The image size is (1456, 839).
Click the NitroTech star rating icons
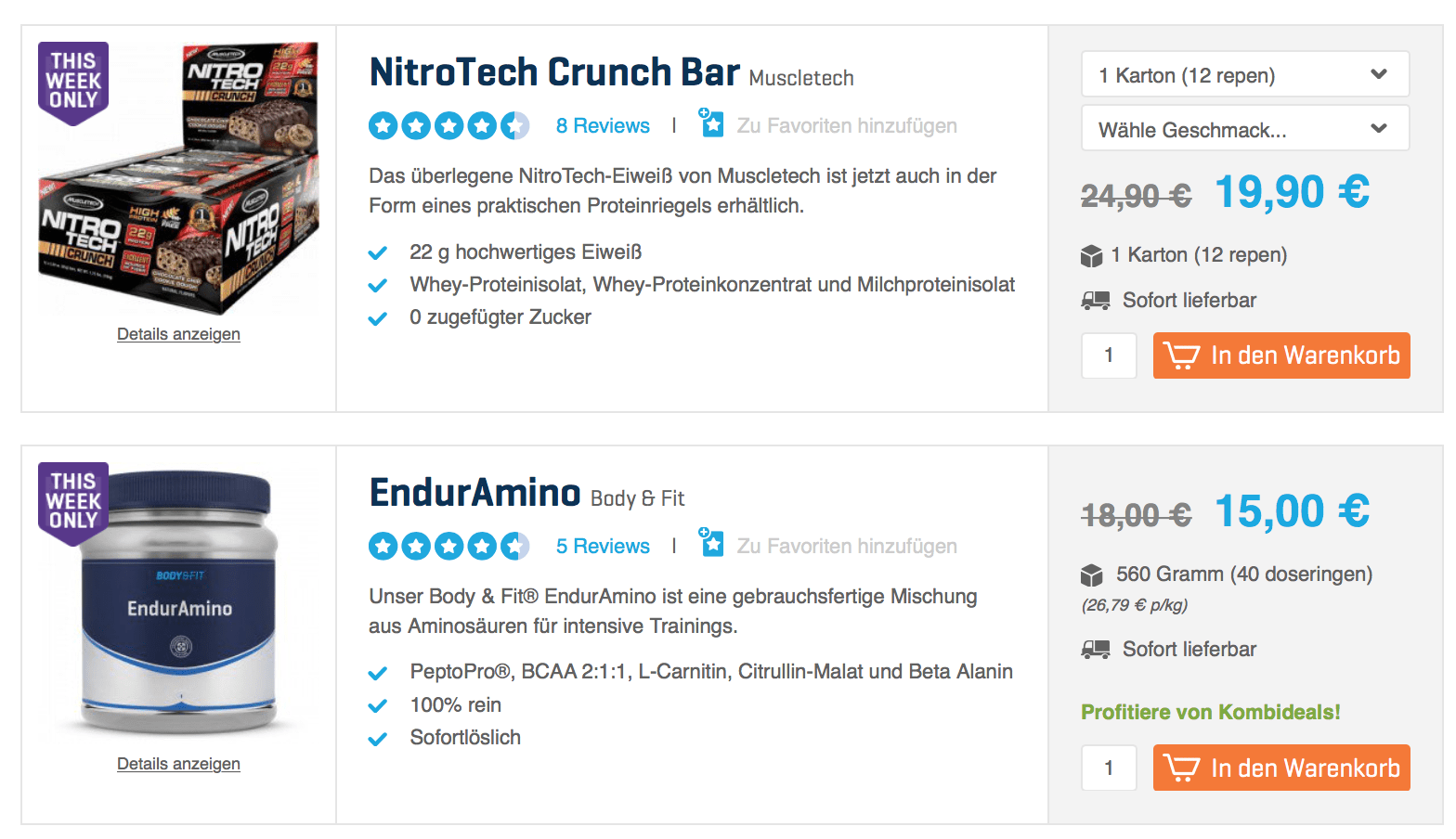pyautogui.click(x=448, y=125)
